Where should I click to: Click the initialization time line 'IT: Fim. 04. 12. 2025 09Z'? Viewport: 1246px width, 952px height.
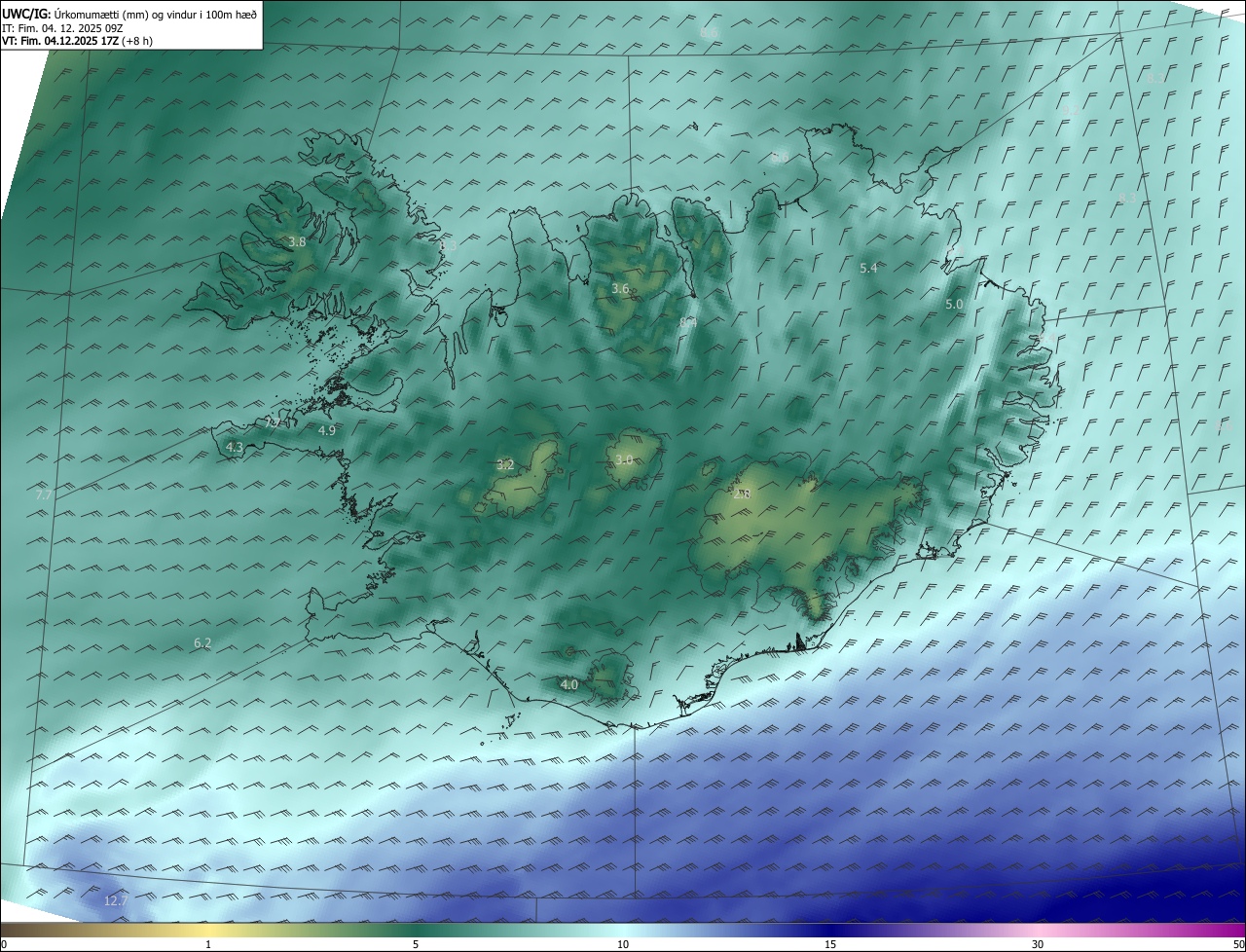click(63, 27)
